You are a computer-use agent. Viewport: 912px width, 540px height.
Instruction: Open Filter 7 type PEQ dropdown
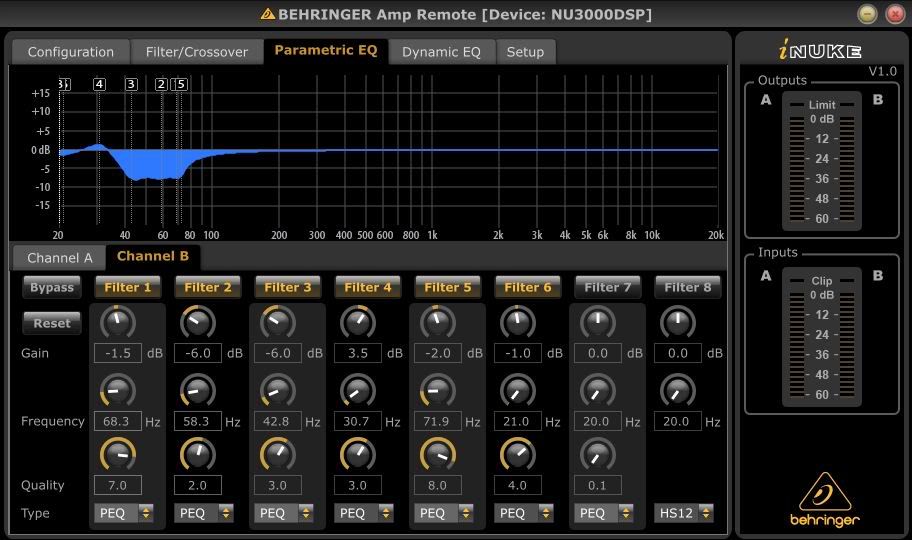(x=603, y=513)
